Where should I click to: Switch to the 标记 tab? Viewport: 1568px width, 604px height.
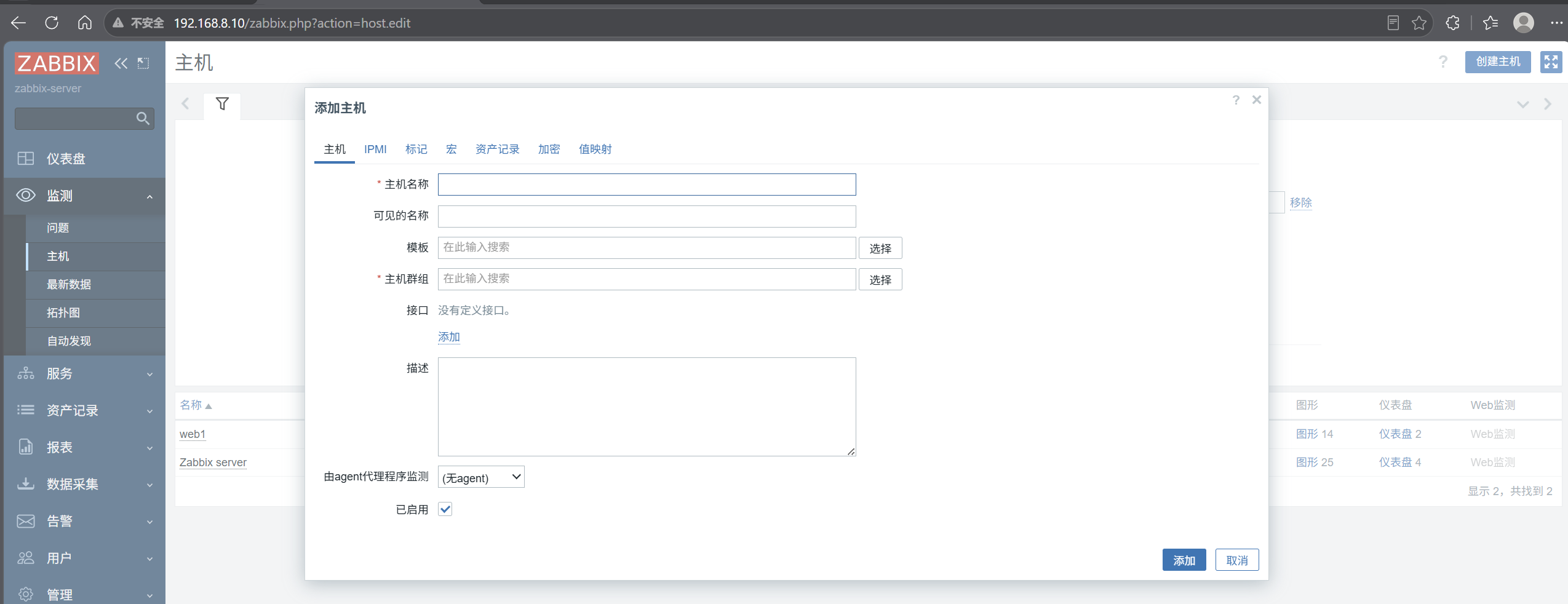point(416,149)
